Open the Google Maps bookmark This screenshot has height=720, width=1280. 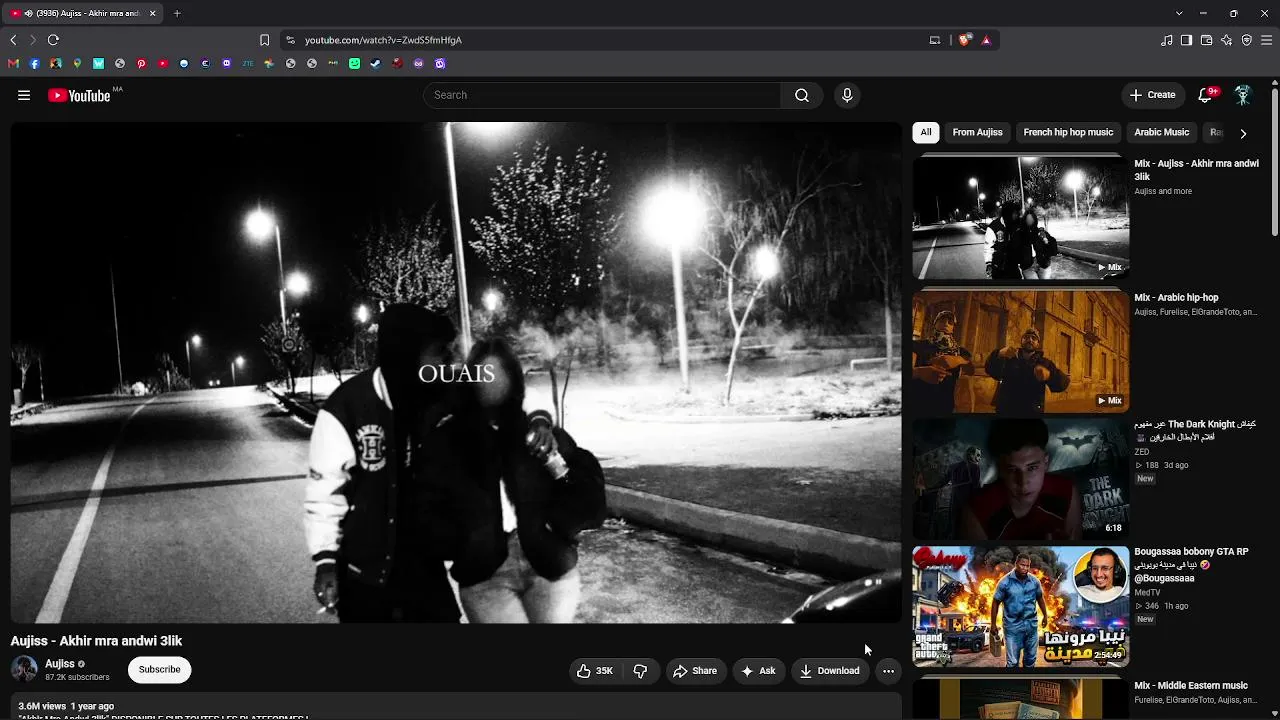77,63
